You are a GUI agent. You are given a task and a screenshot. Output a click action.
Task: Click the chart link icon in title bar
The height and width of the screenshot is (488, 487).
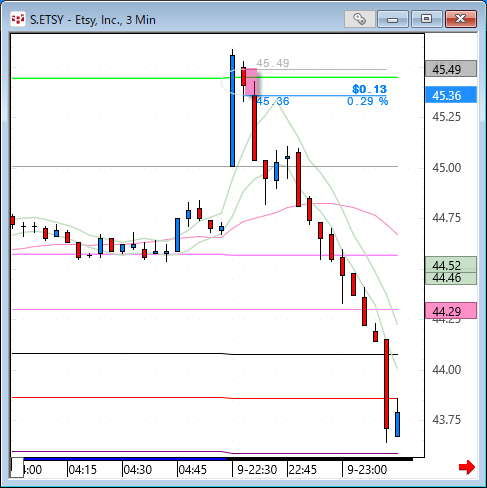tap(359, 19)
